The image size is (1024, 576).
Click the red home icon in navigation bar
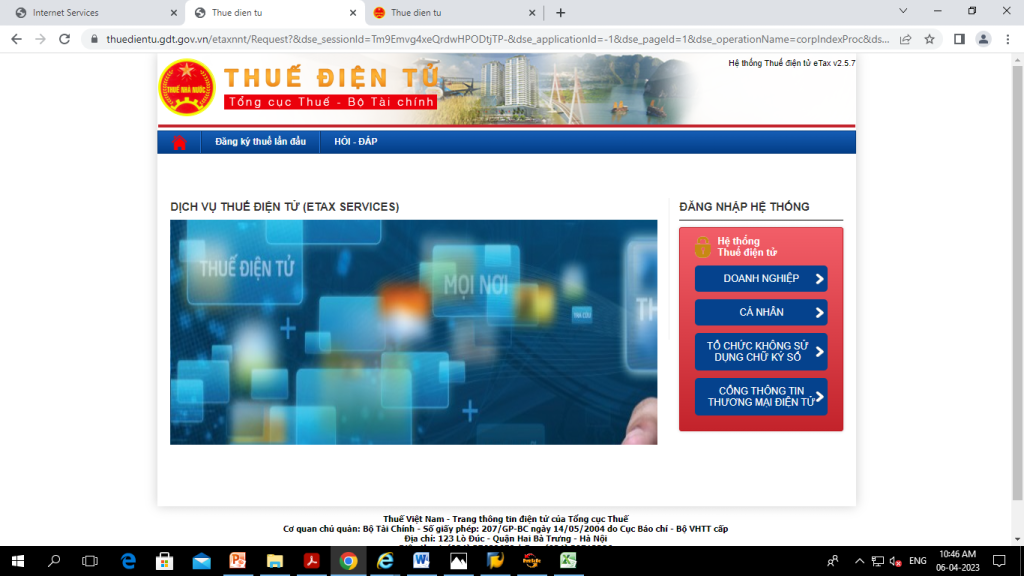tap(179, 142)
